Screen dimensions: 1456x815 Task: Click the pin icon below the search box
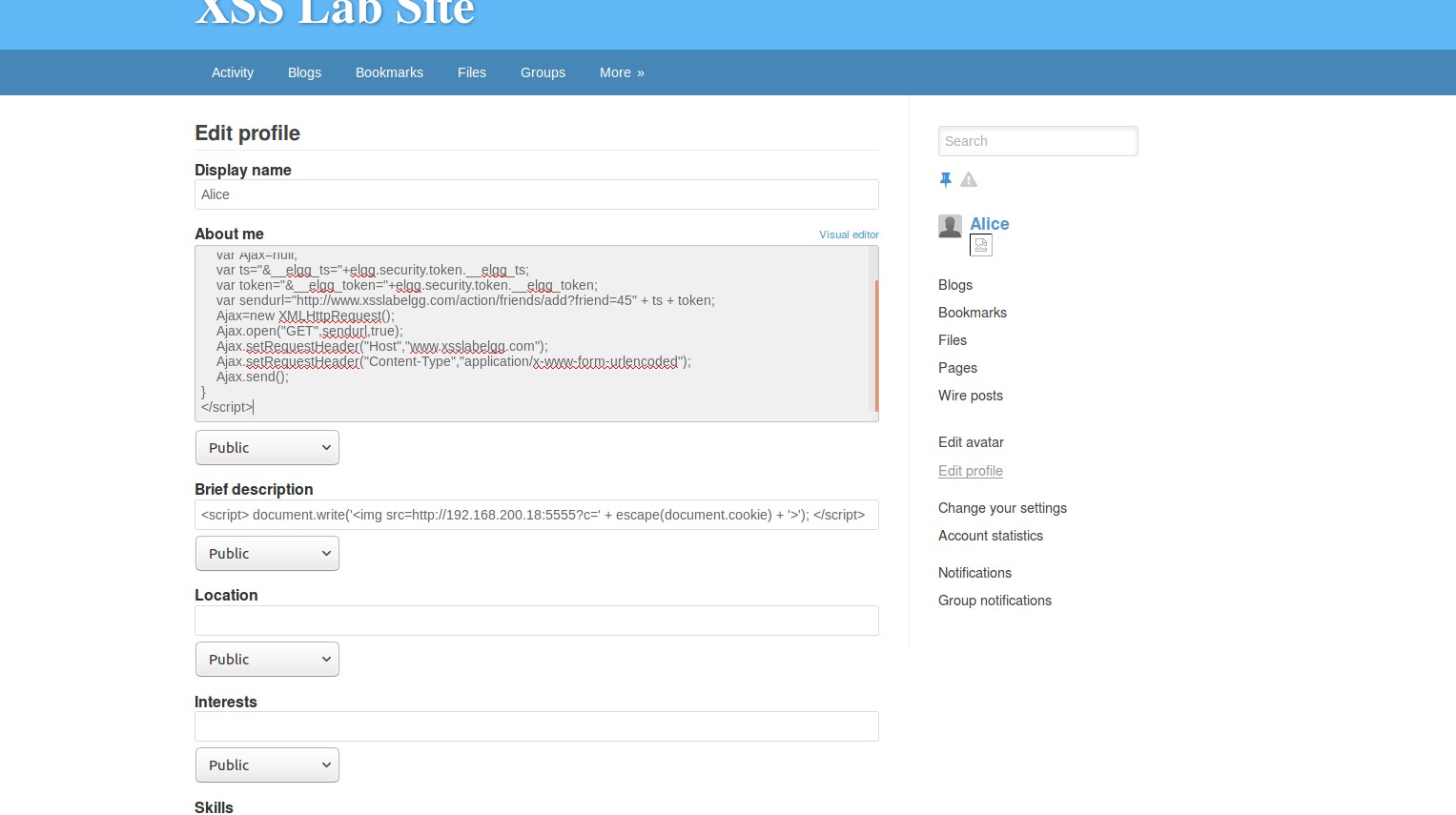pyautogui.click(x=945, y=179)
